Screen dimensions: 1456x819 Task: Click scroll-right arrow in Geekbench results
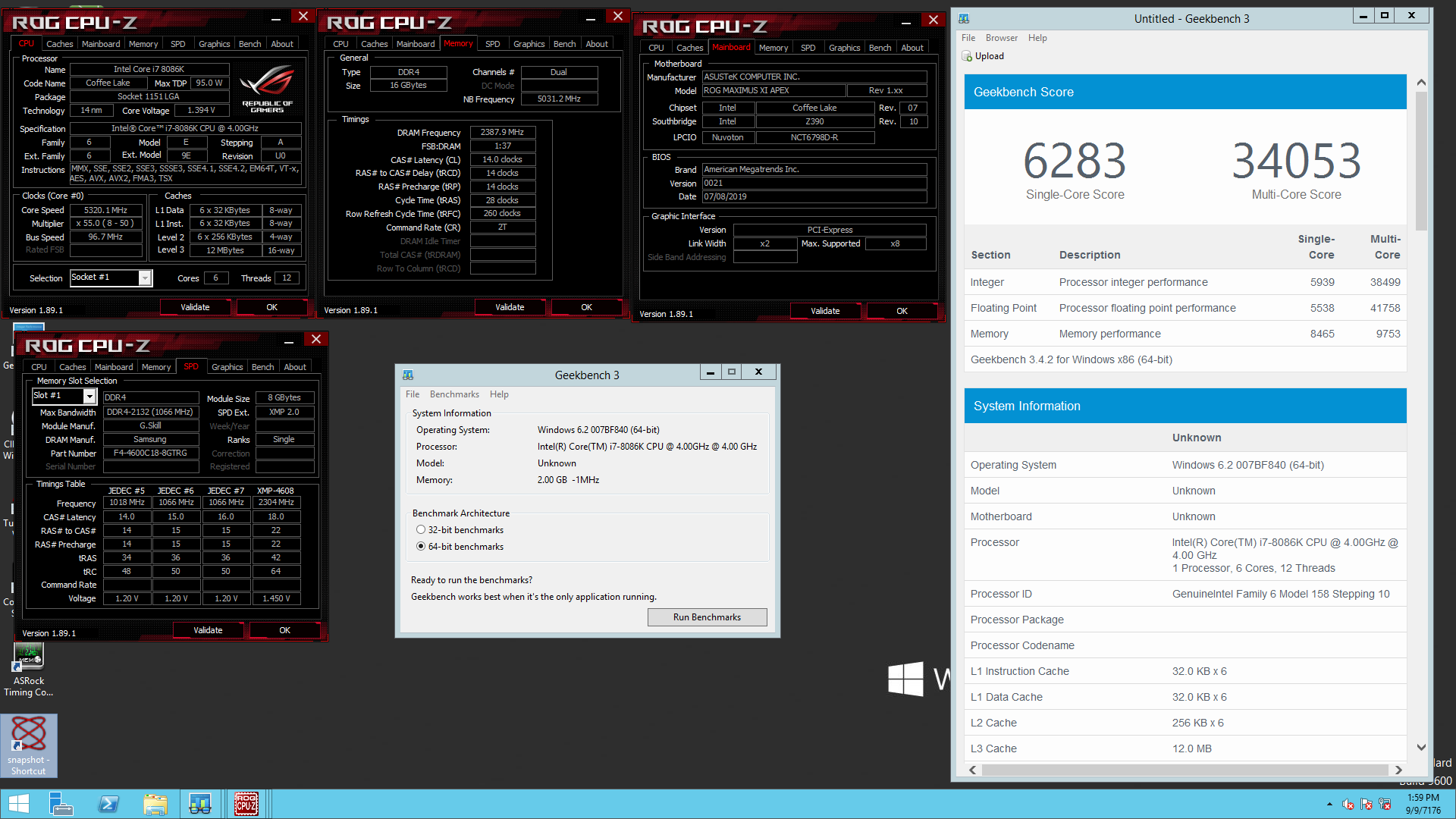point(1398,770)
